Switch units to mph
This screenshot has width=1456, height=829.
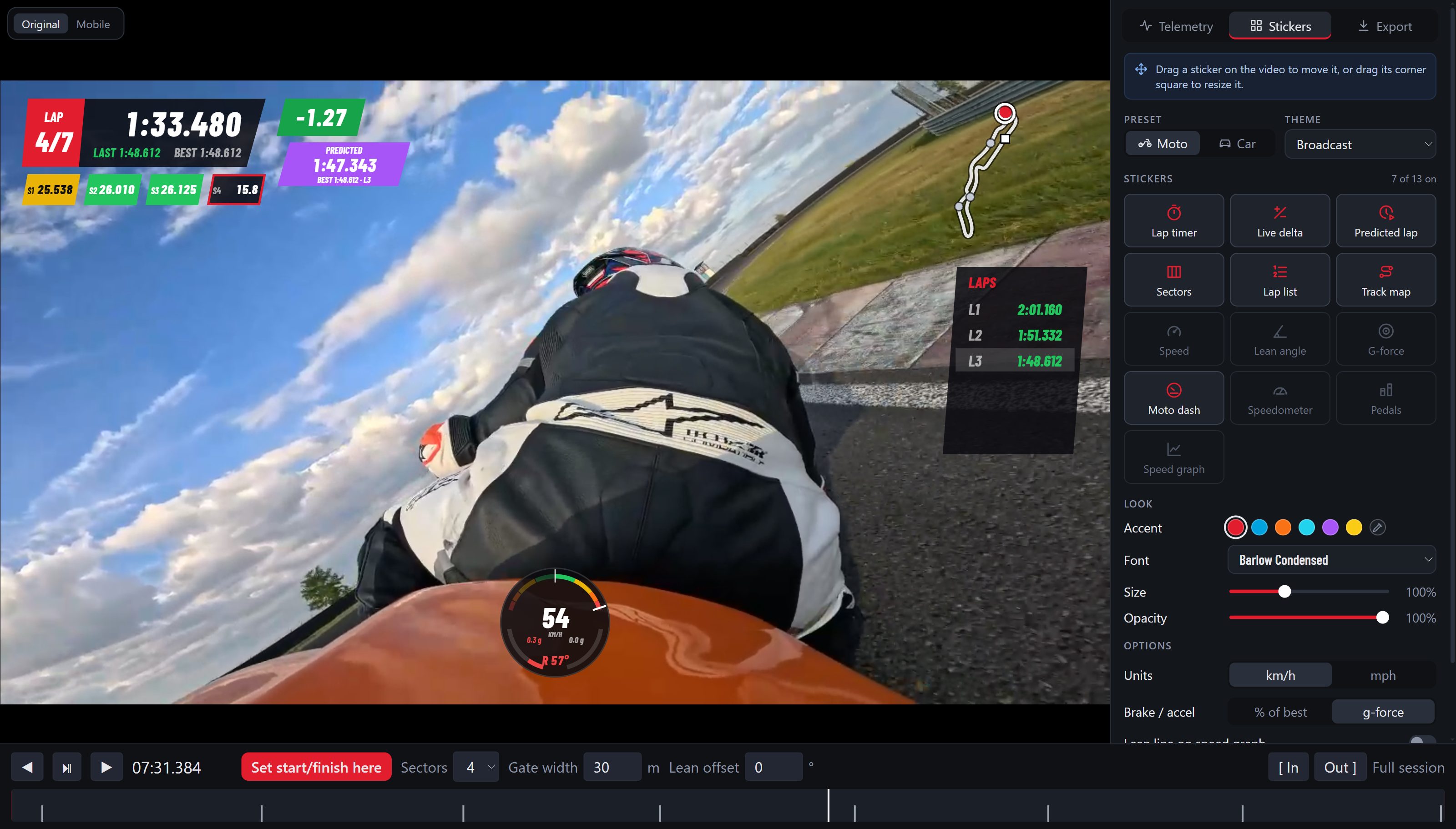(x=1382, y=675)
